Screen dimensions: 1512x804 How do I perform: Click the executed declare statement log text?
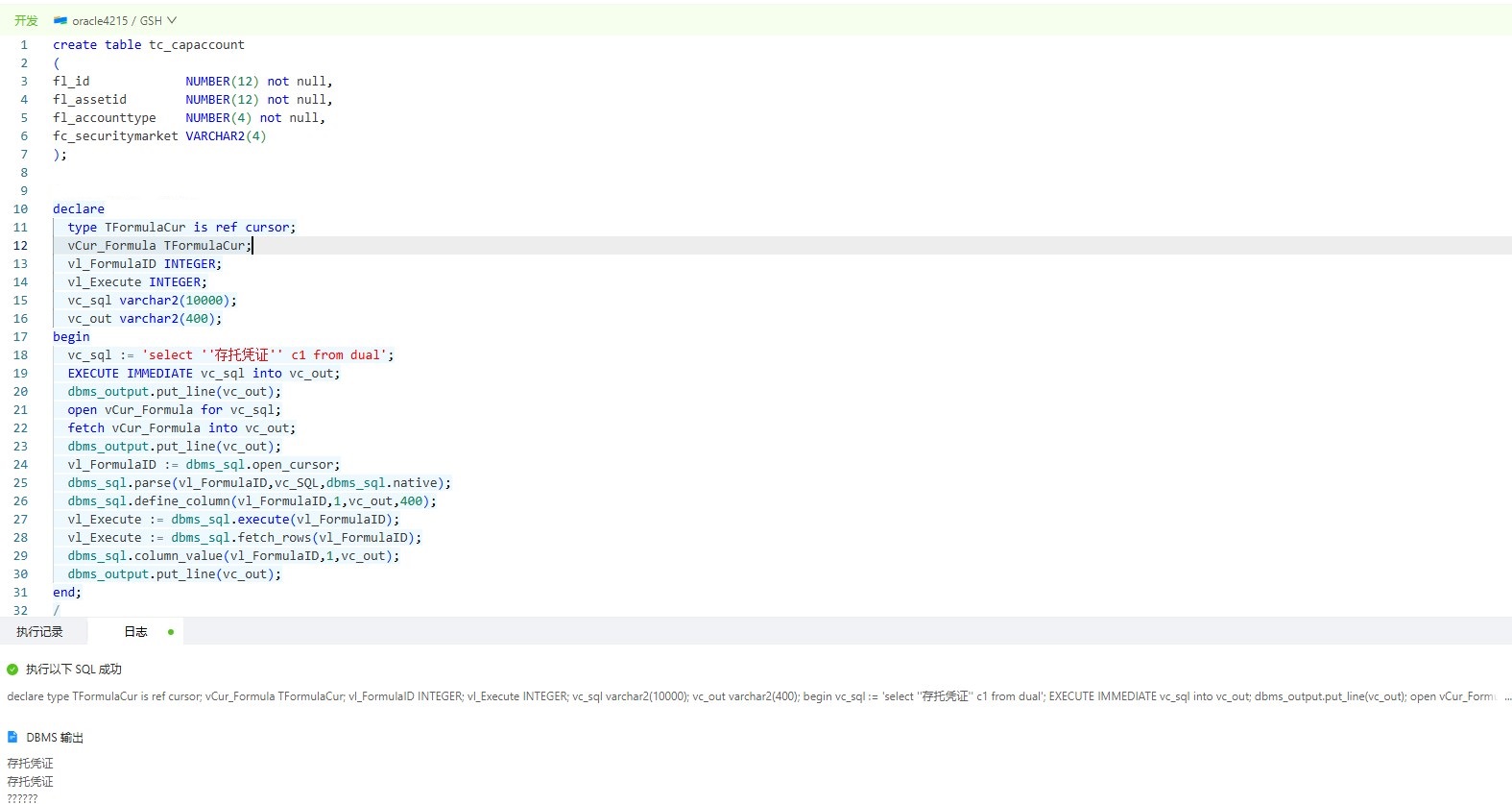751,696
